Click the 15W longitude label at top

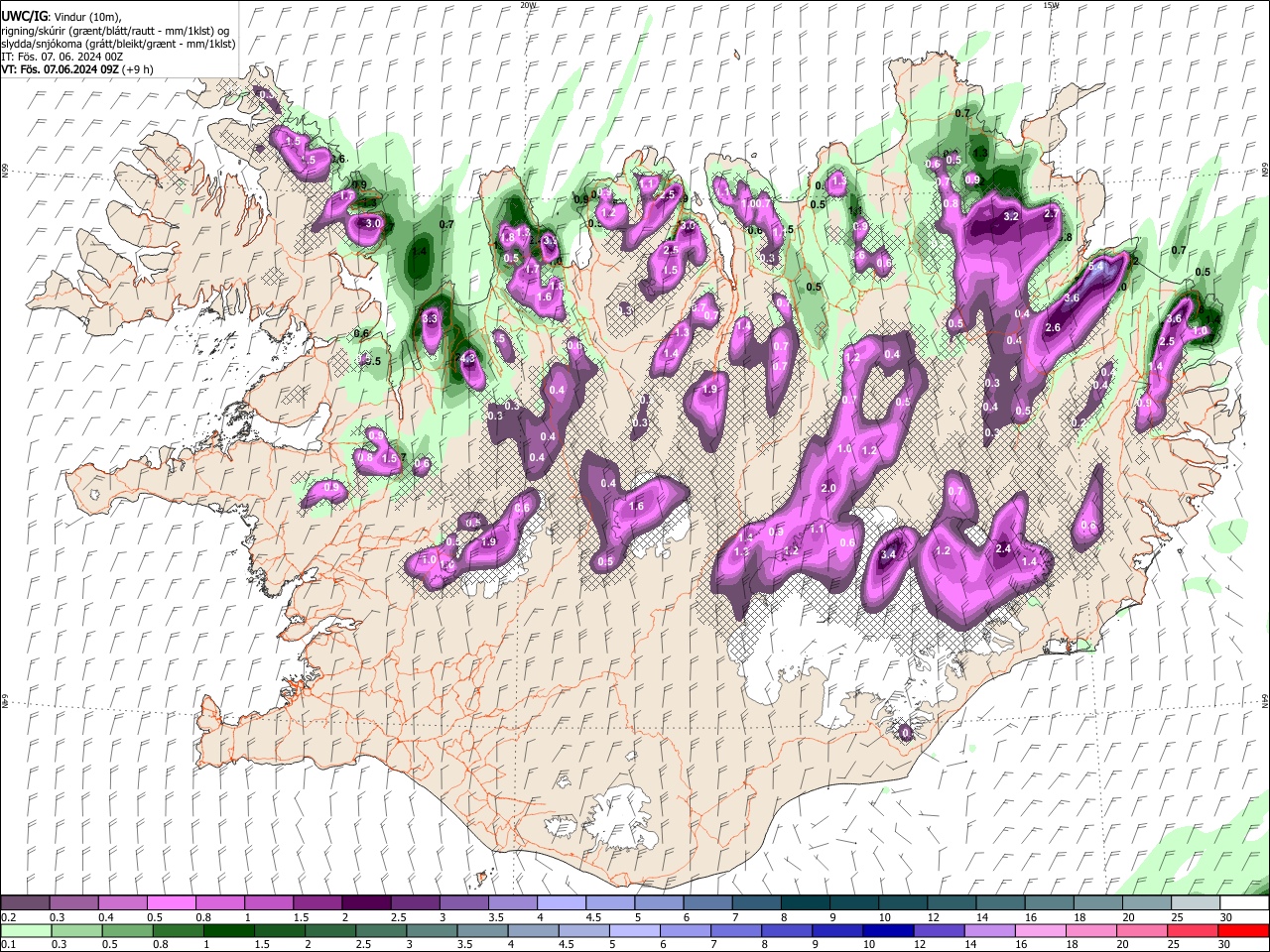pyautogui.click(x=1051, y=5)
